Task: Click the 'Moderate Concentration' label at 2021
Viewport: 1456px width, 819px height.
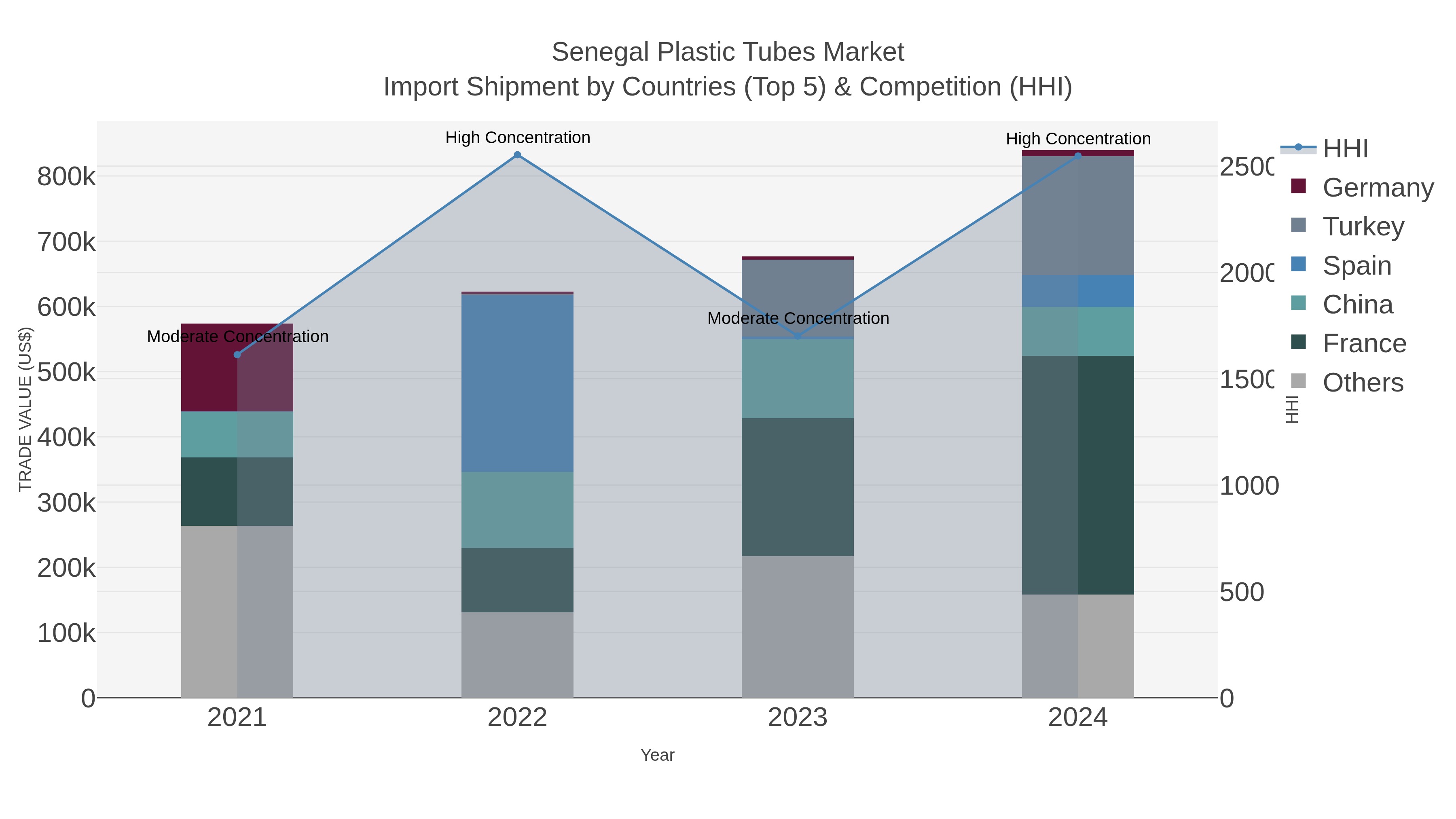Action: click(x=237, y=336)
